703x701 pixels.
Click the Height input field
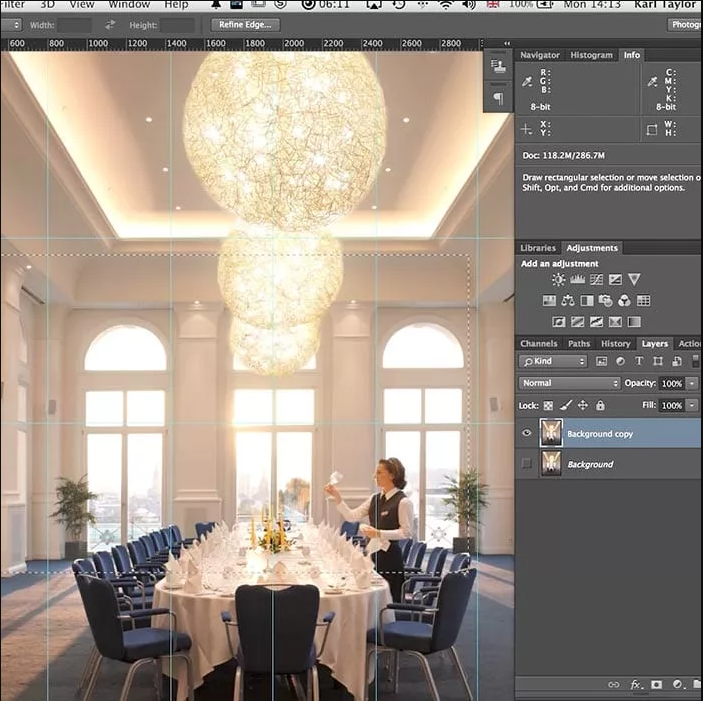[178, 25]
